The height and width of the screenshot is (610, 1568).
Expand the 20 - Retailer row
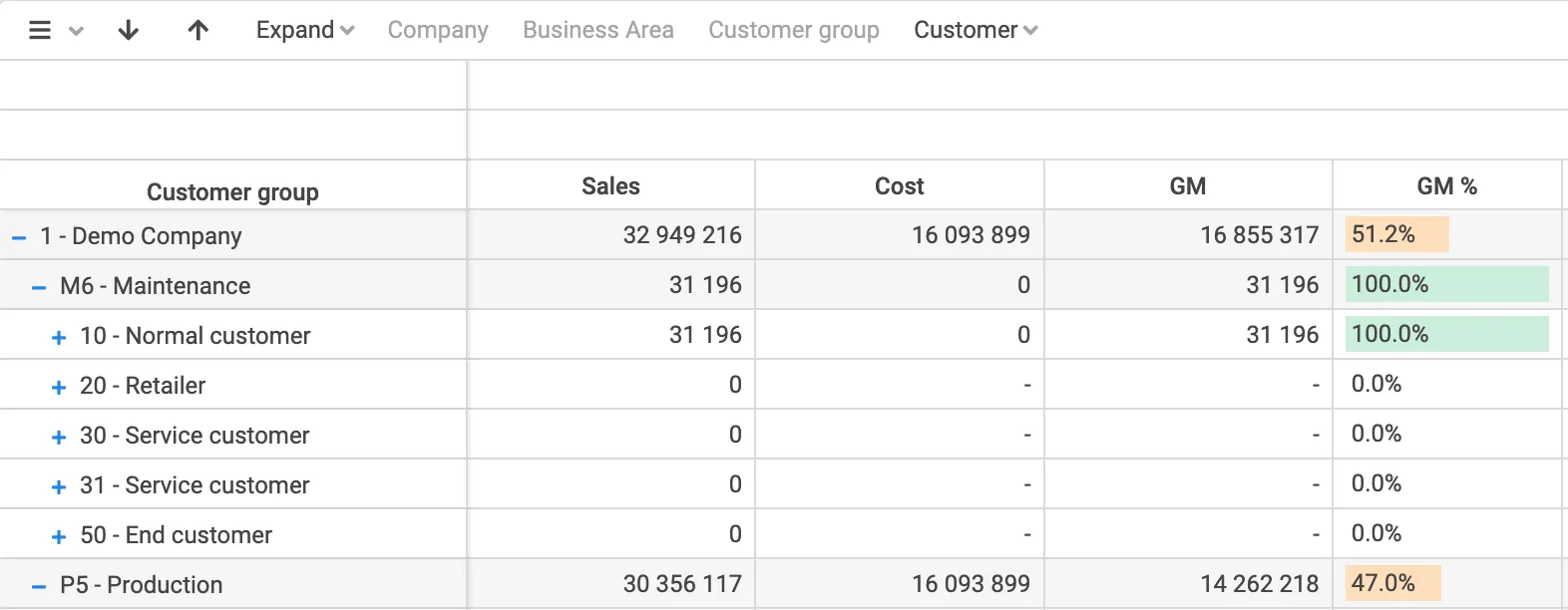point(59,387)
